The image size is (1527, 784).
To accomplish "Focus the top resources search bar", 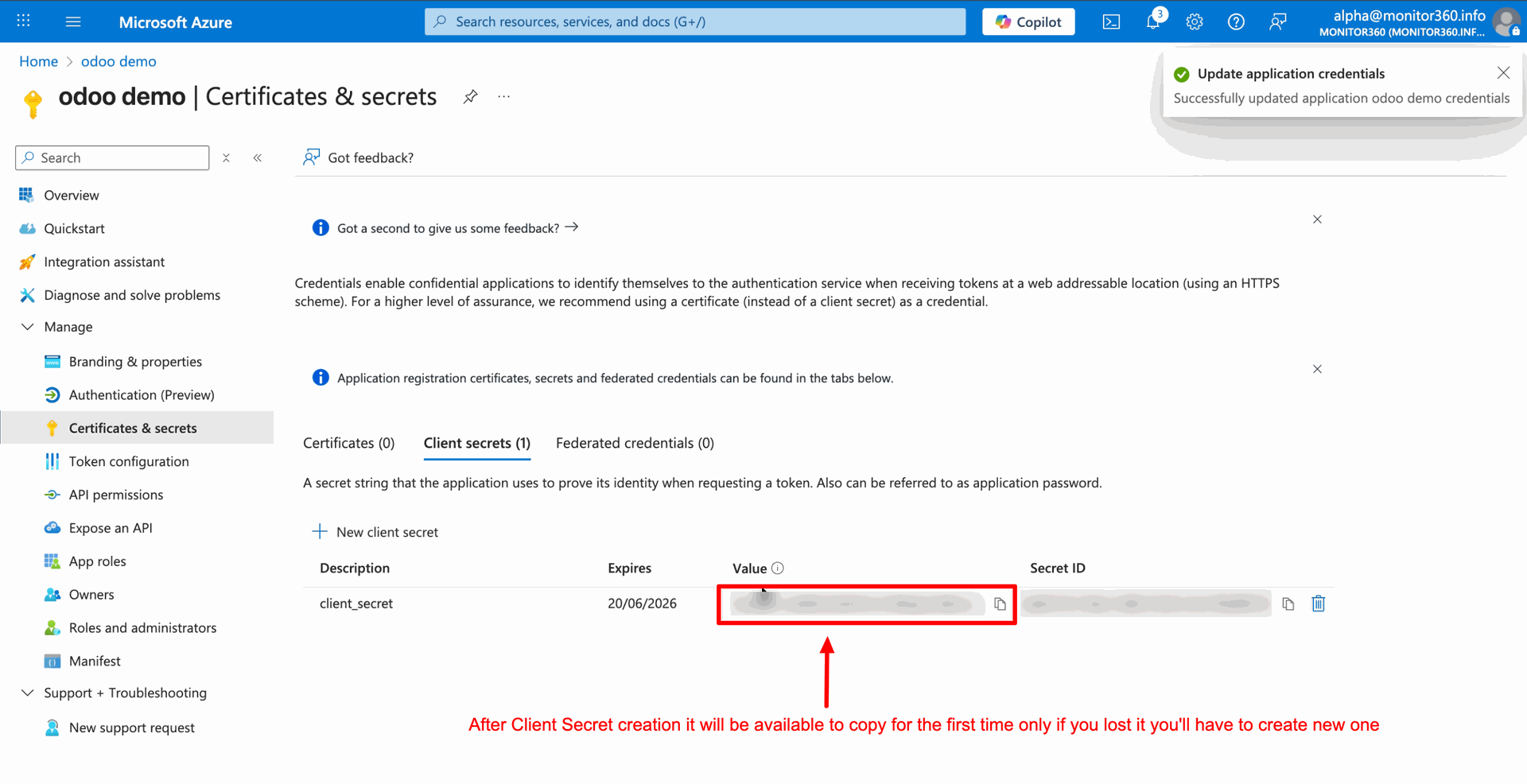I will tap(695, 21).
